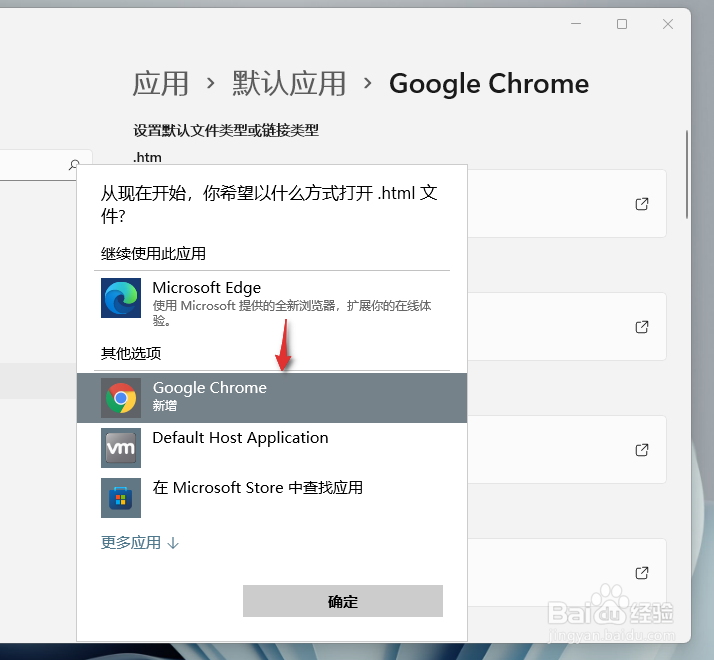Confirm with the 确定 button
Image resolution: width=714 pixels, height=660 pixels.
coord(342,601)
